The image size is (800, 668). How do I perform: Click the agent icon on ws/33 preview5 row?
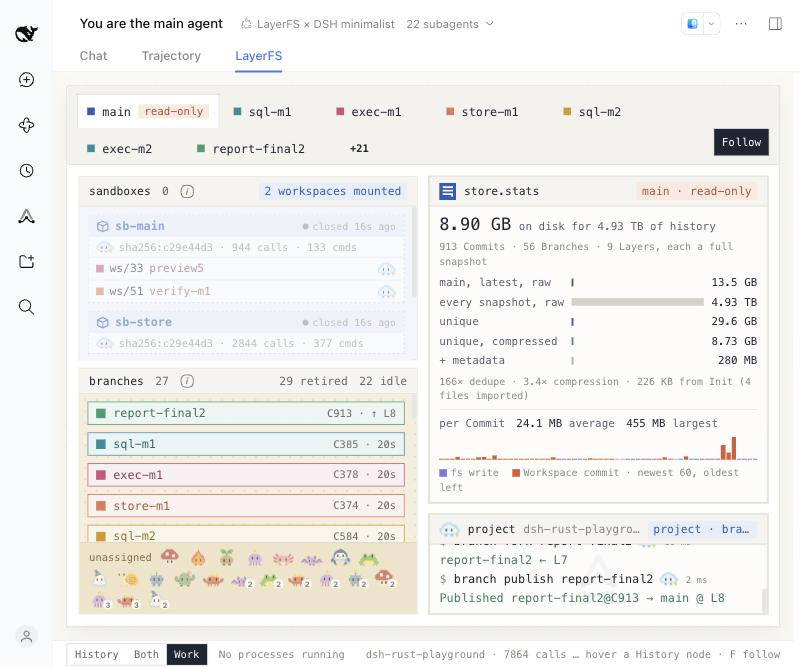click(386, 269)
